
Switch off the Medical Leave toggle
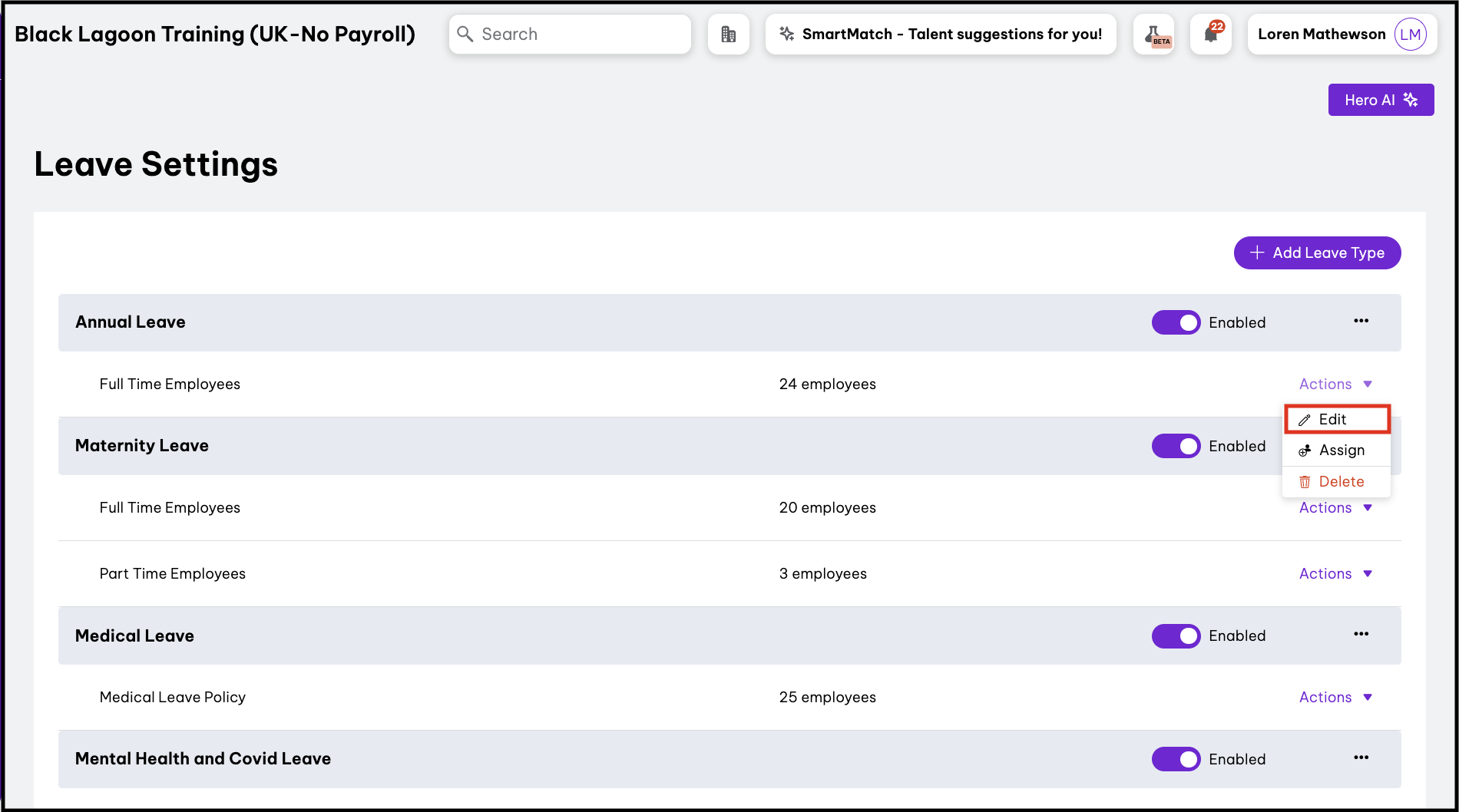tap(1175, 635)
